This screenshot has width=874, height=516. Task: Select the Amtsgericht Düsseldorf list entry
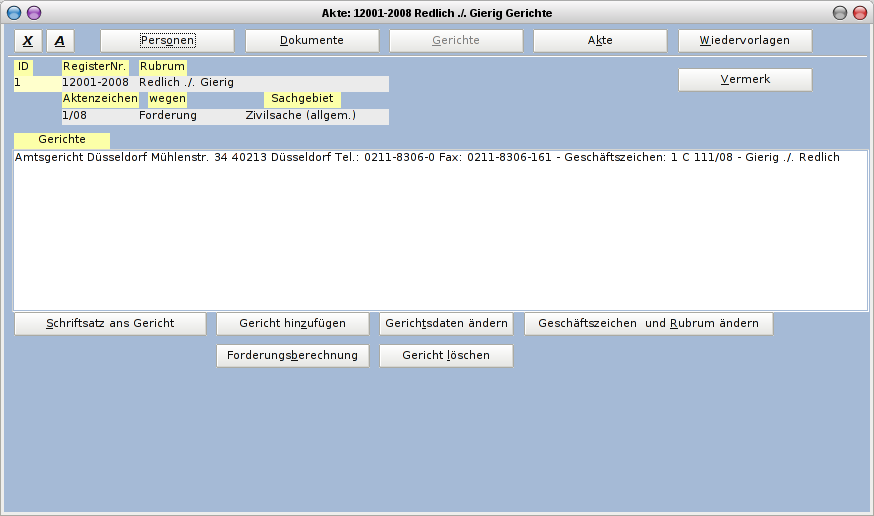coord(427,158)
